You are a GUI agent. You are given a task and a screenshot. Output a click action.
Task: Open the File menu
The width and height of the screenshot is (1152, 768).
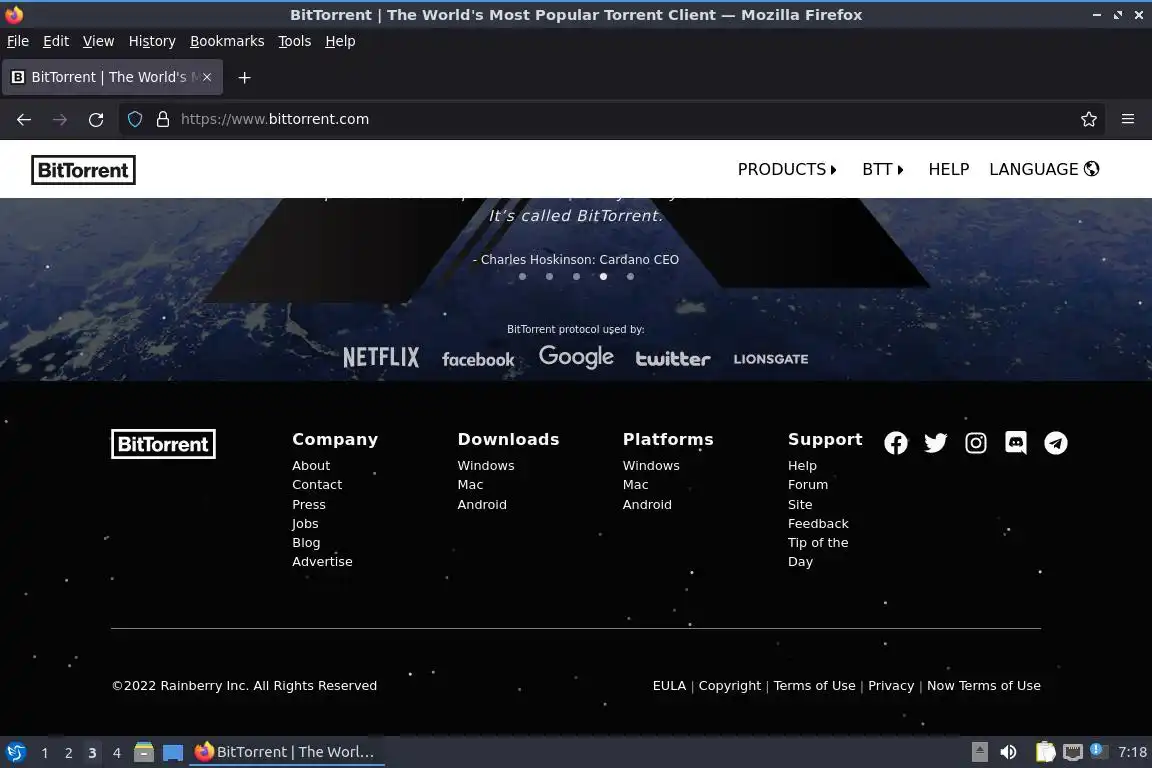(x=18, y=41)
